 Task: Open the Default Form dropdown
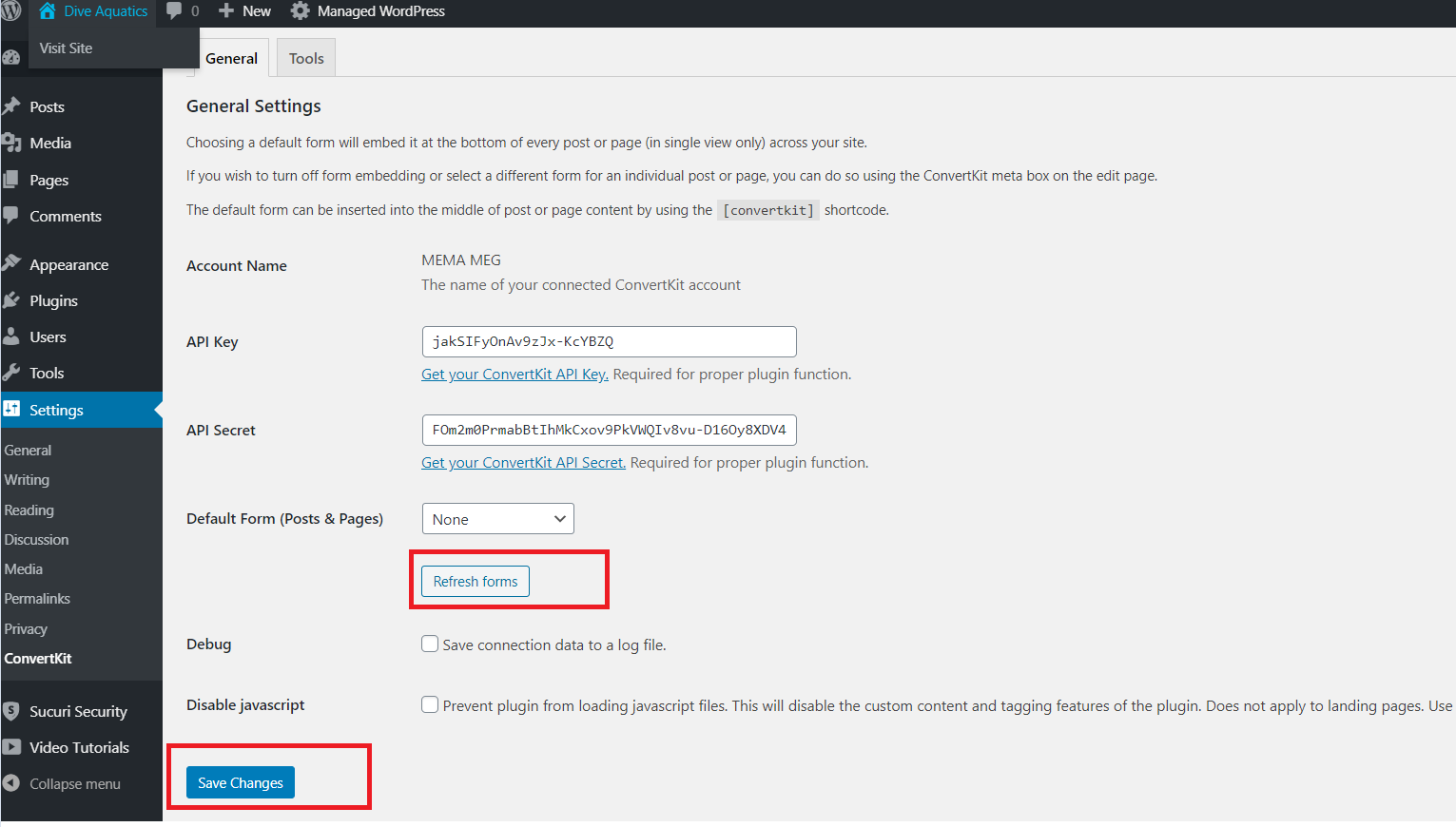coord(497,518)
